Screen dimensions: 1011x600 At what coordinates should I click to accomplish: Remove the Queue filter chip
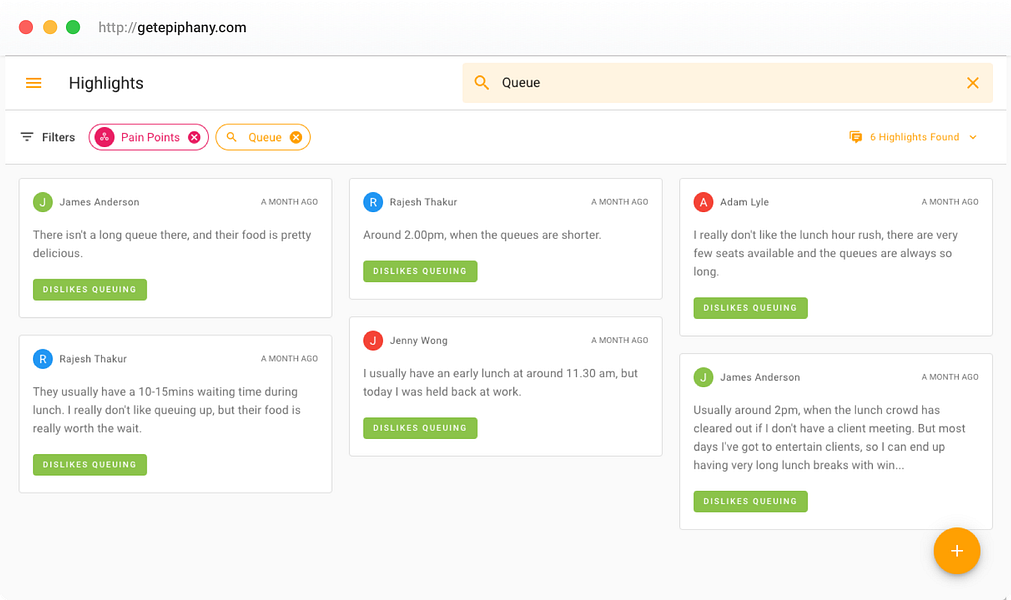[x=296, y=137]
